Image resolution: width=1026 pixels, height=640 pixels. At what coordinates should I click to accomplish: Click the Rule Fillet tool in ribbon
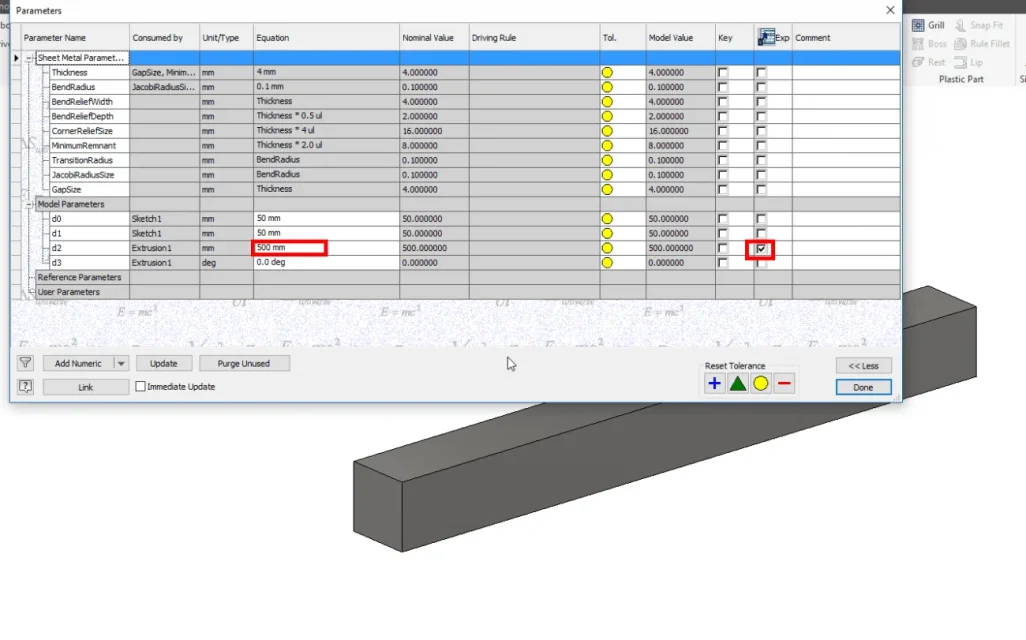pyautogui.click(x=982, y=44)
